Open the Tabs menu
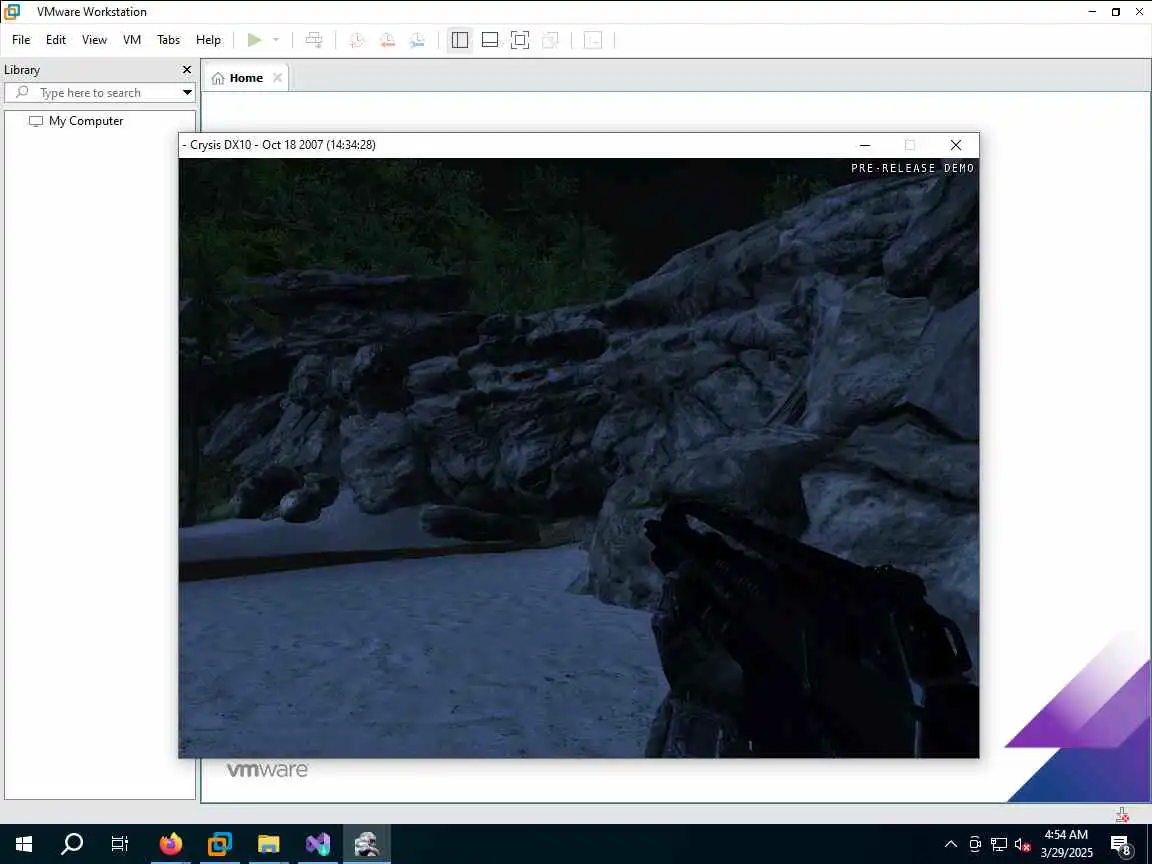Image resolution: width=1152 pixels, height=864 pixels. click(x=168, y=40)
